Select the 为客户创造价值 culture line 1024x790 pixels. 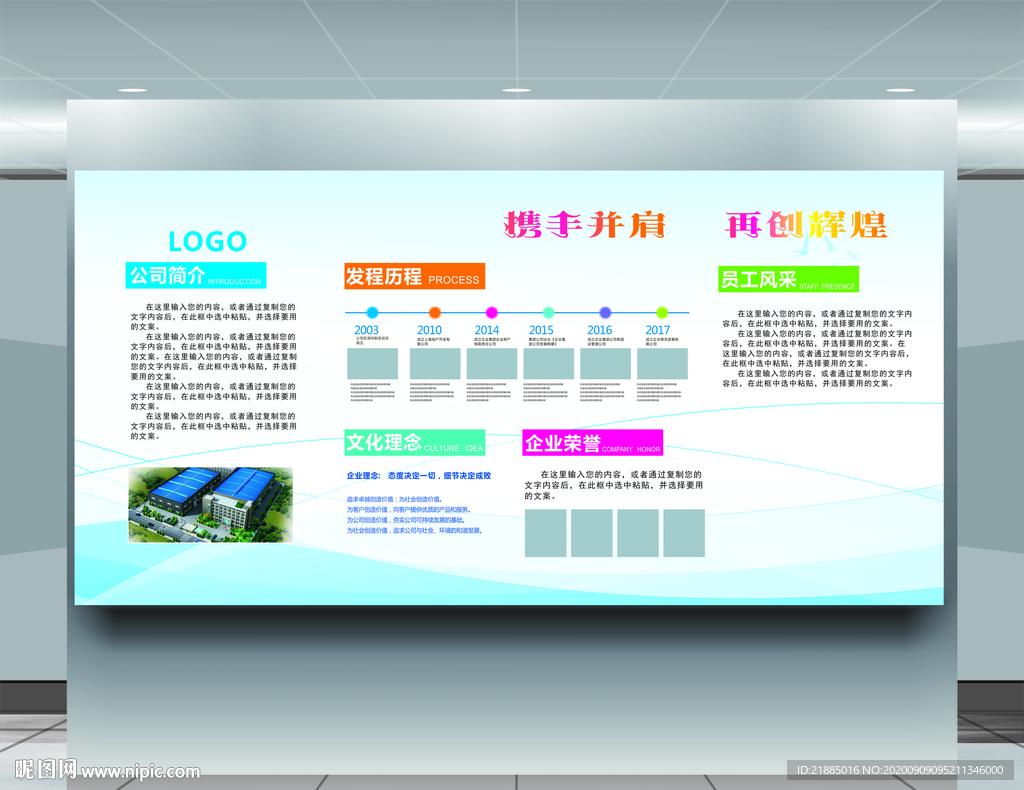click(409, 510)
